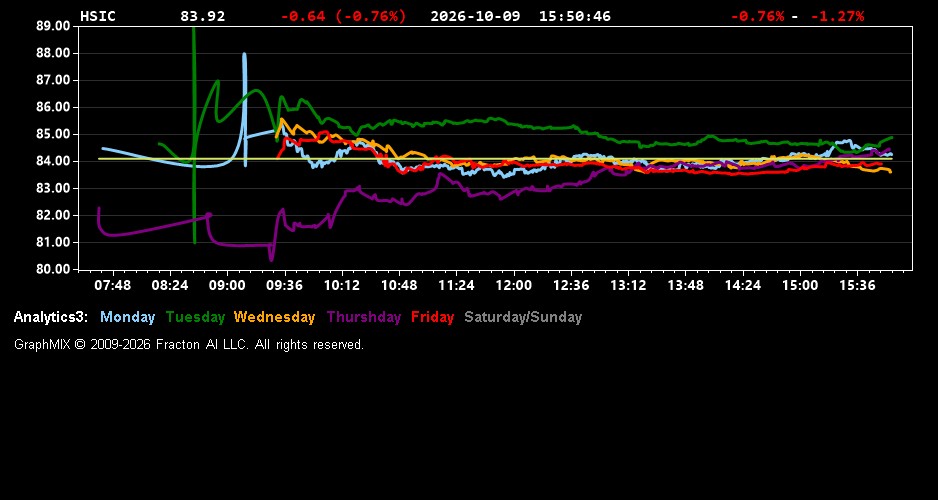The width and height of the screenshot is (938, 500).
Task: Click the 81.00 y-axis label
Action: click(53, 242)
